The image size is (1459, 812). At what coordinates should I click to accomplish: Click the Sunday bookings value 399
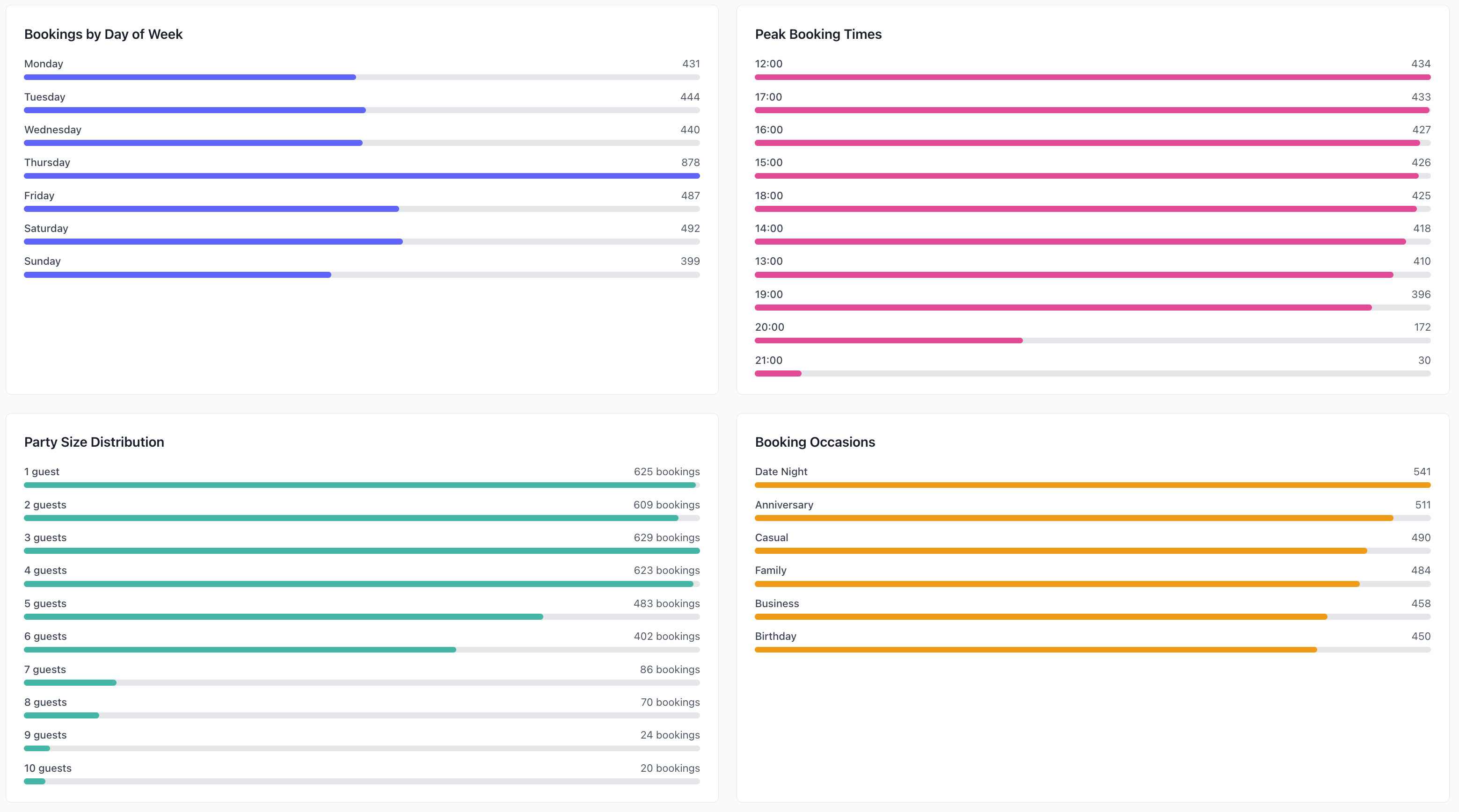click(x=690, y=261)
